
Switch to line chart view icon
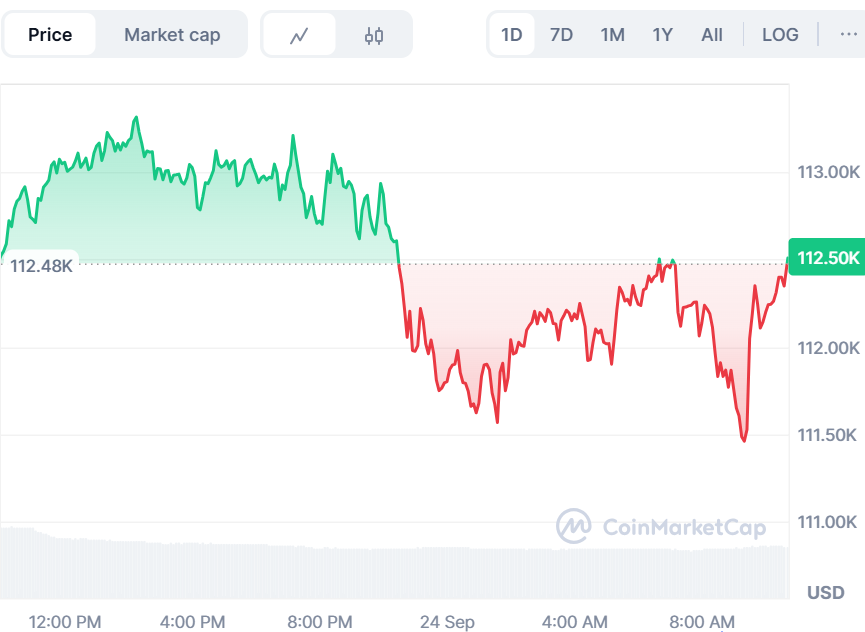click(x=299, y=35)
